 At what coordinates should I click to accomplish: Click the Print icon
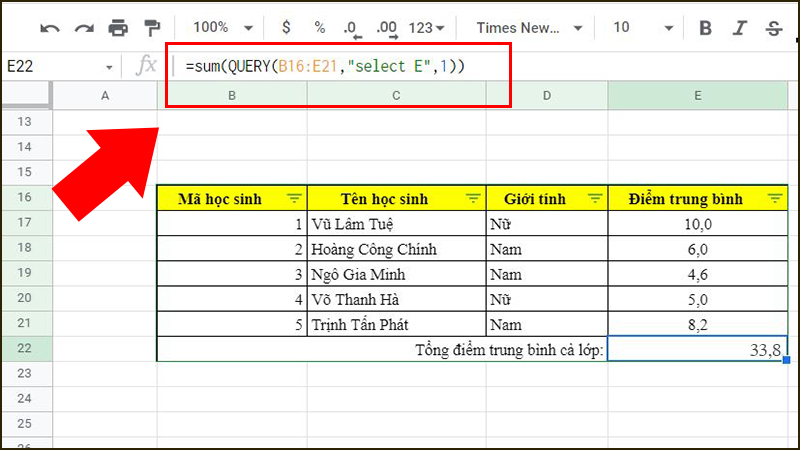click(x=118, y=28)
